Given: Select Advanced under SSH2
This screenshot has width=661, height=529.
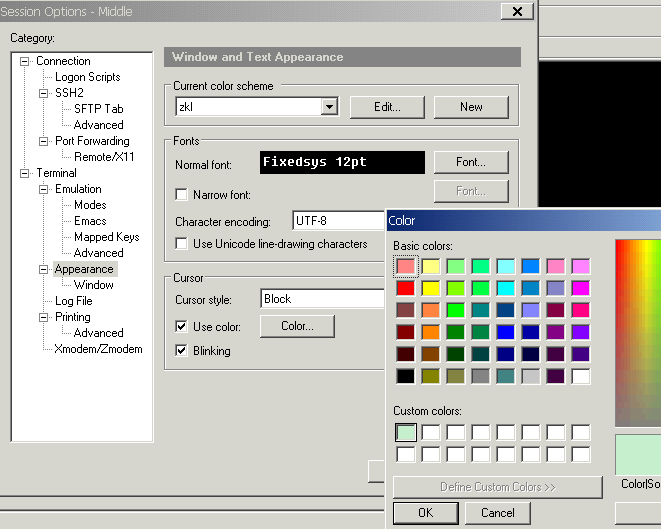Looking at the screenshot, I should (99, 125).
